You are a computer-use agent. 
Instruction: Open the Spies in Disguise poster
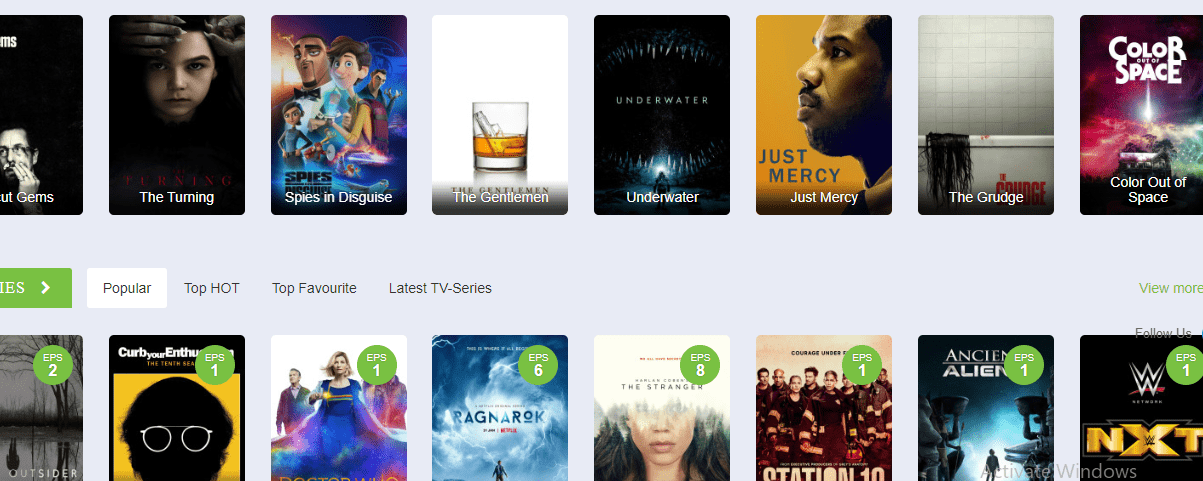point(339,115)
